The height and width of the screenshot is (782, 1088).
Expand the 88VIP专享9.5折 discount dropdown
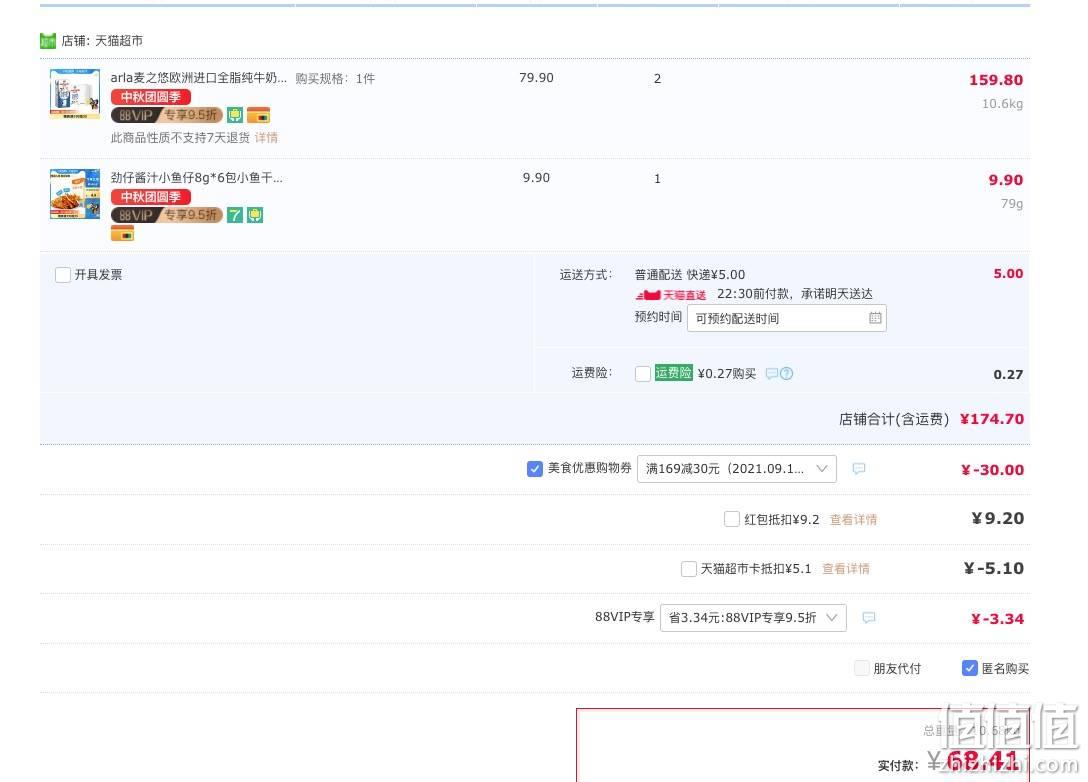click(754, 618)
